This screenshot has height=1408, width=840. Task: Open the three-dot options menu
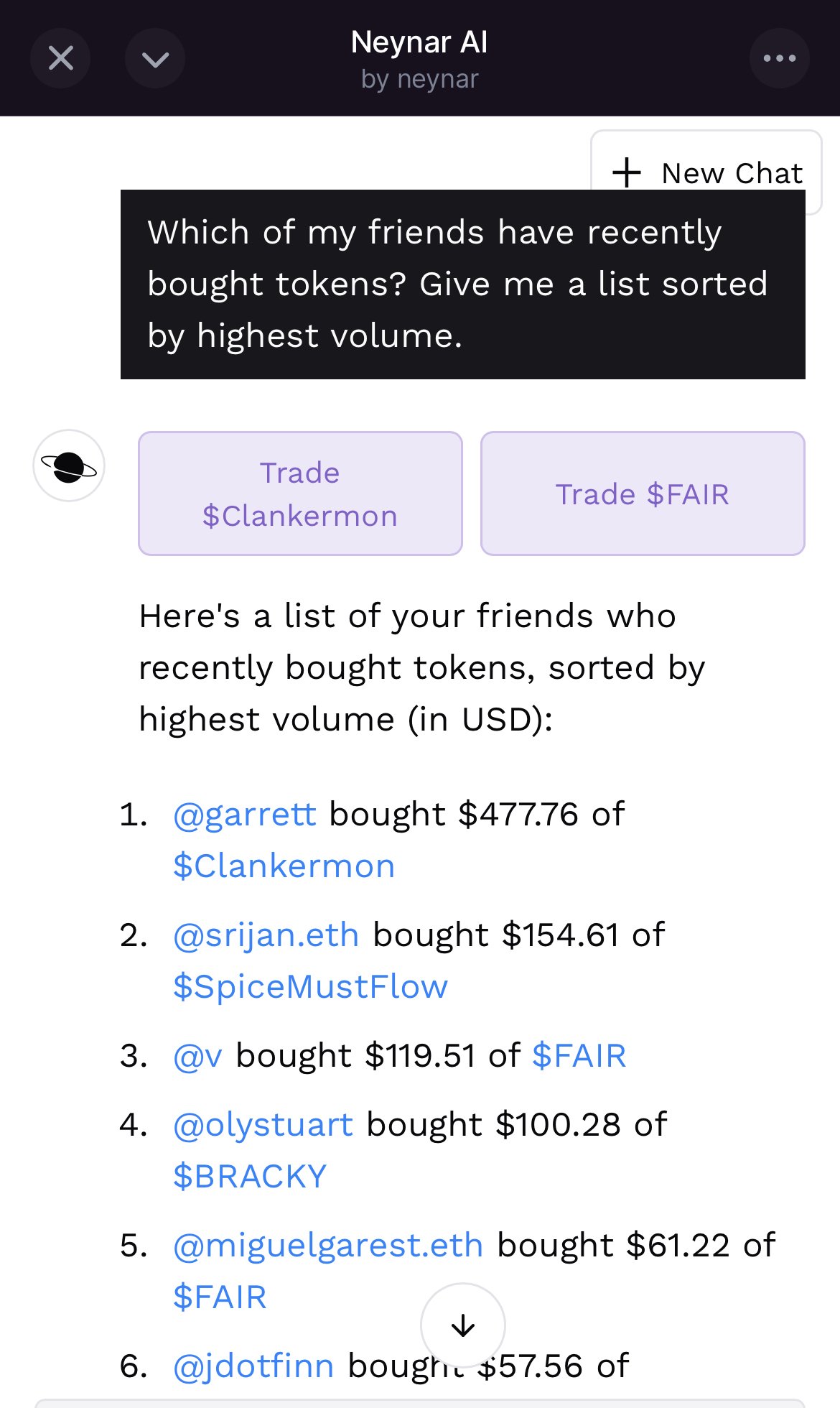(779, 58)
